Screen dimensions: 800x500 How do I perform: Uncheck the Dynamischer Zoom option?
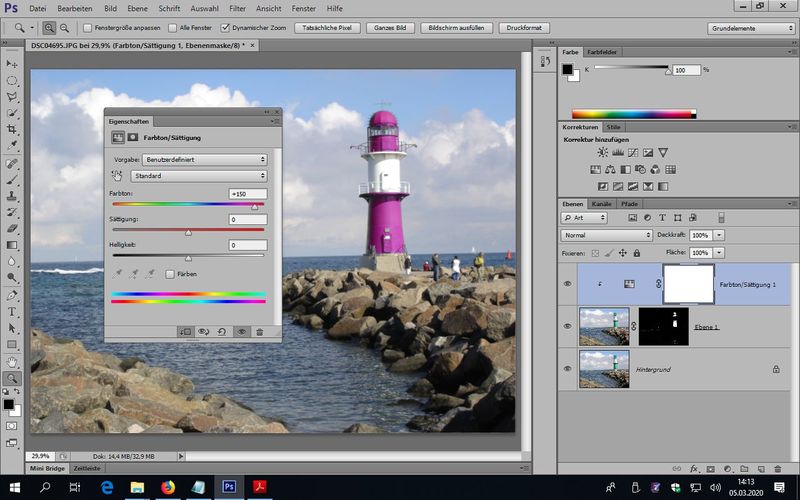(225, 28)
